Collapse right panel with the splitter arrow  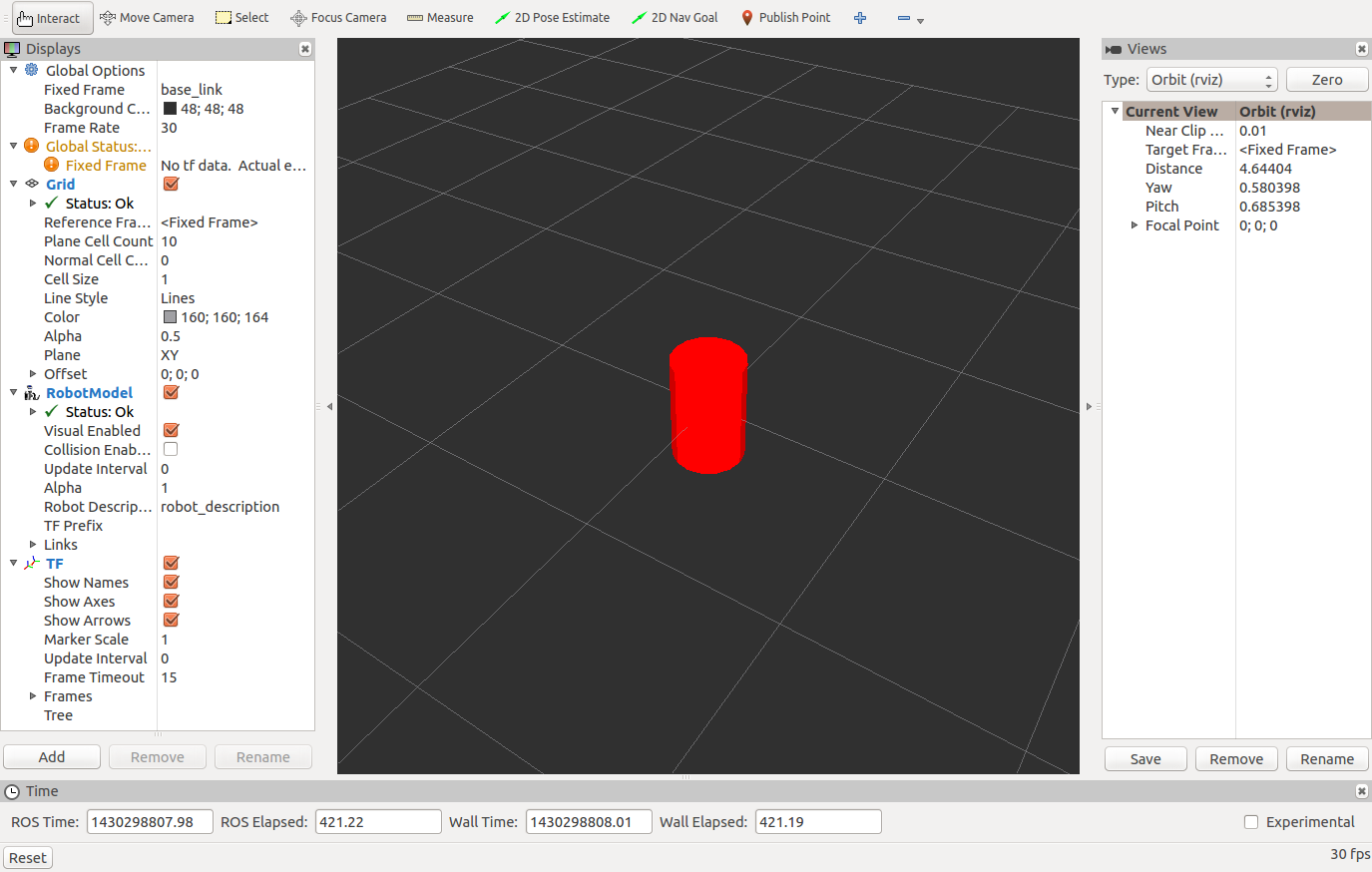point(1089,406)
